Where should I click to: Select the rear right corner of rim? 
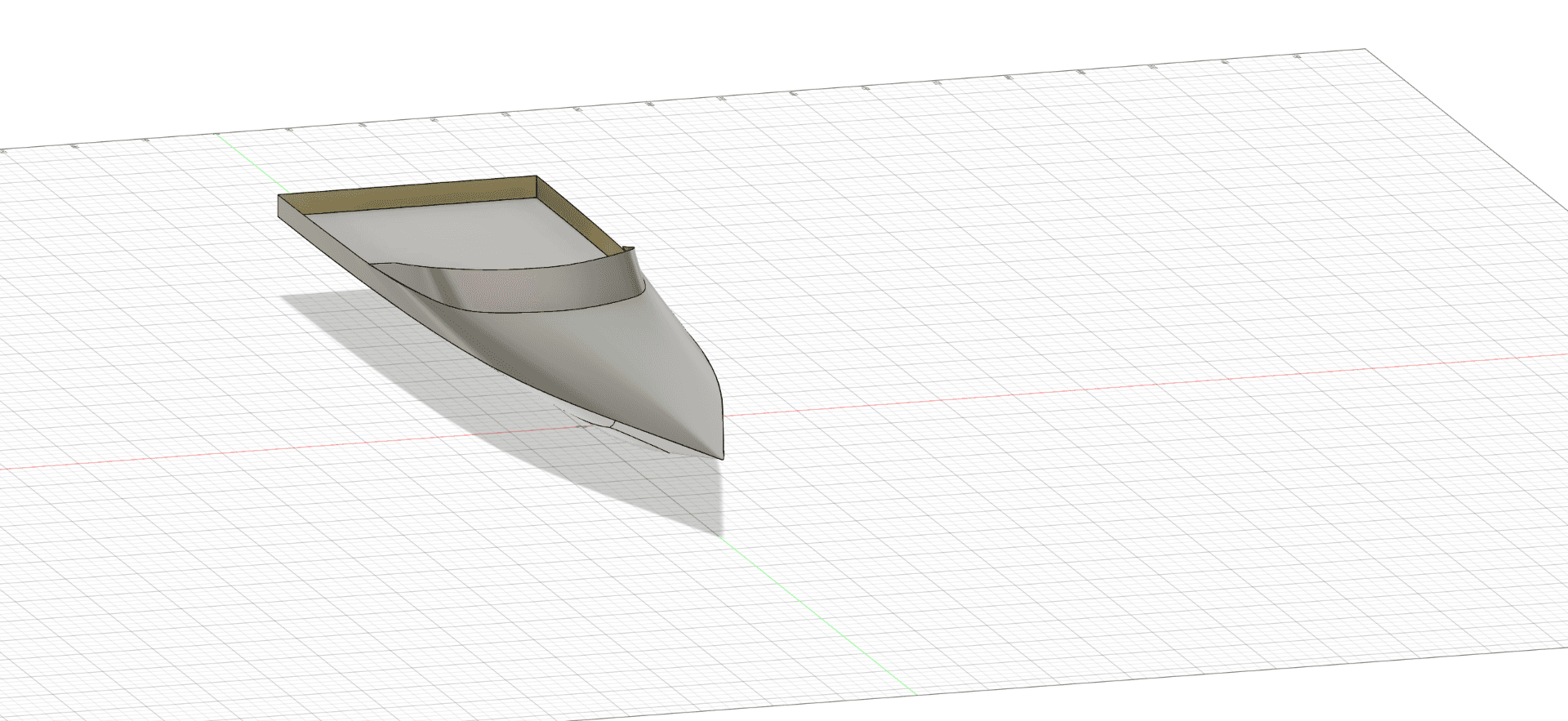point(537,176)
